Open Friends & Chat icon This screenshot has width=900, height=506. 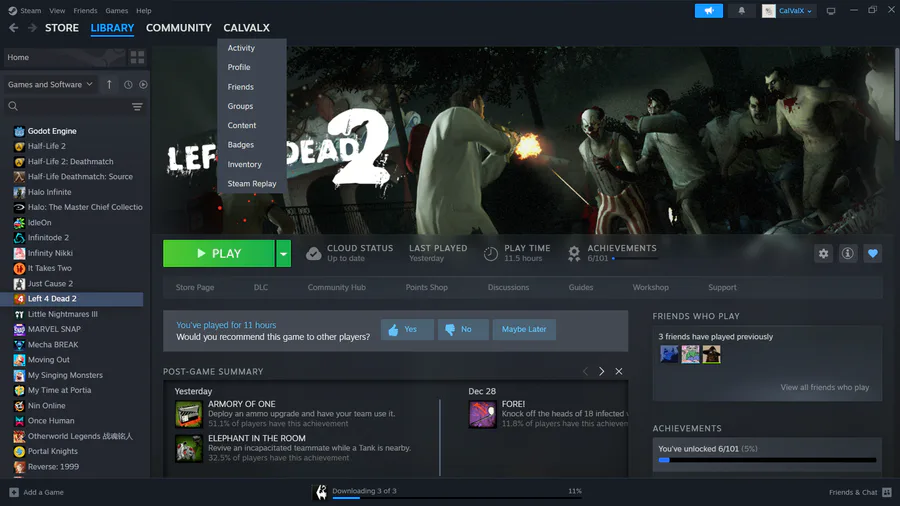click(x=887, y=492)
